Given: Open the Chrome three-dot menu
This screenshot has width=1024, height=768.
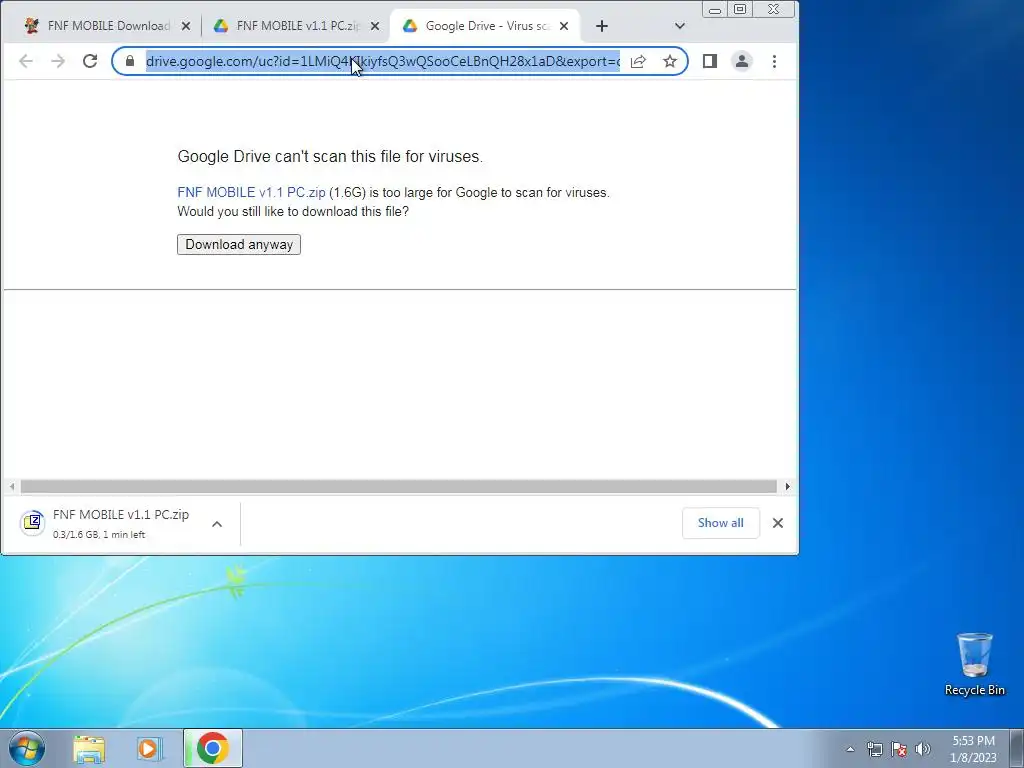Looking at the screenshot, I should [775, 61].
